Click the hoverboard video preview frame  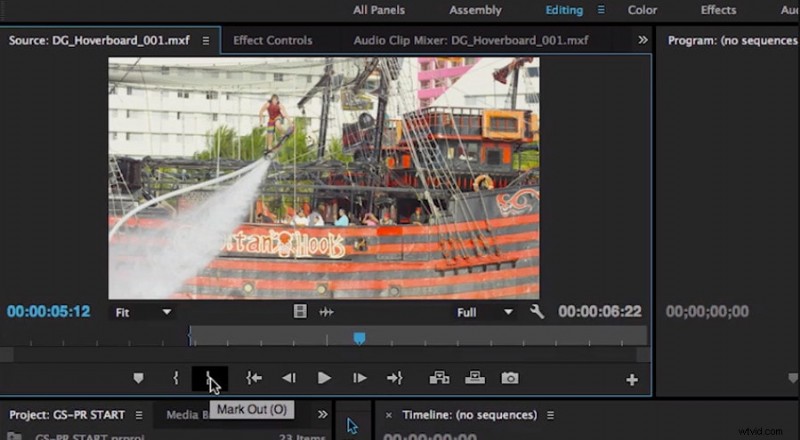(x=323, y=178)
